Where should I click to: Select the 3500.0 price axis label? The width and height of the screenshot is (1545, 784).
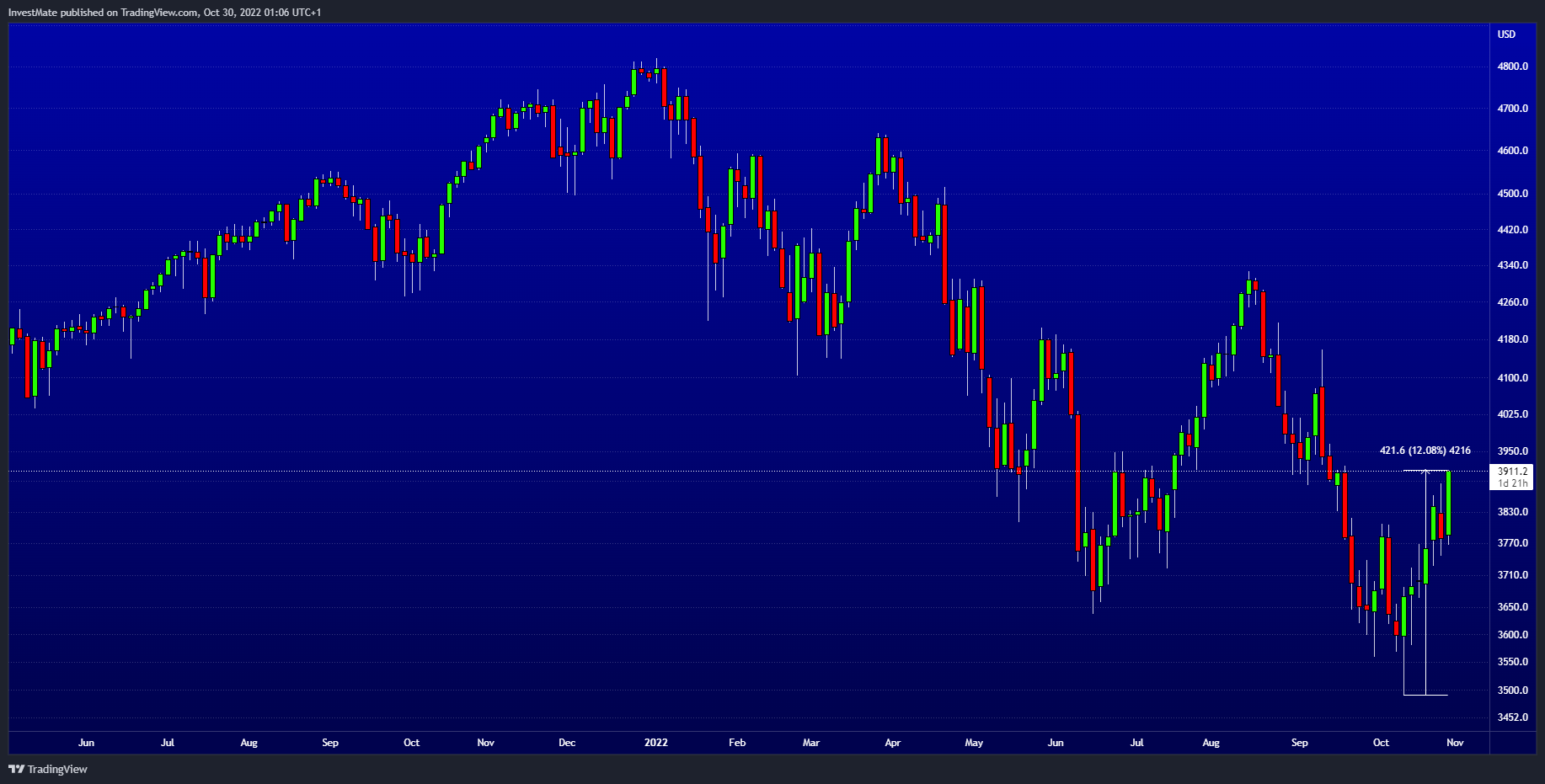click(x=1513, y=691)
